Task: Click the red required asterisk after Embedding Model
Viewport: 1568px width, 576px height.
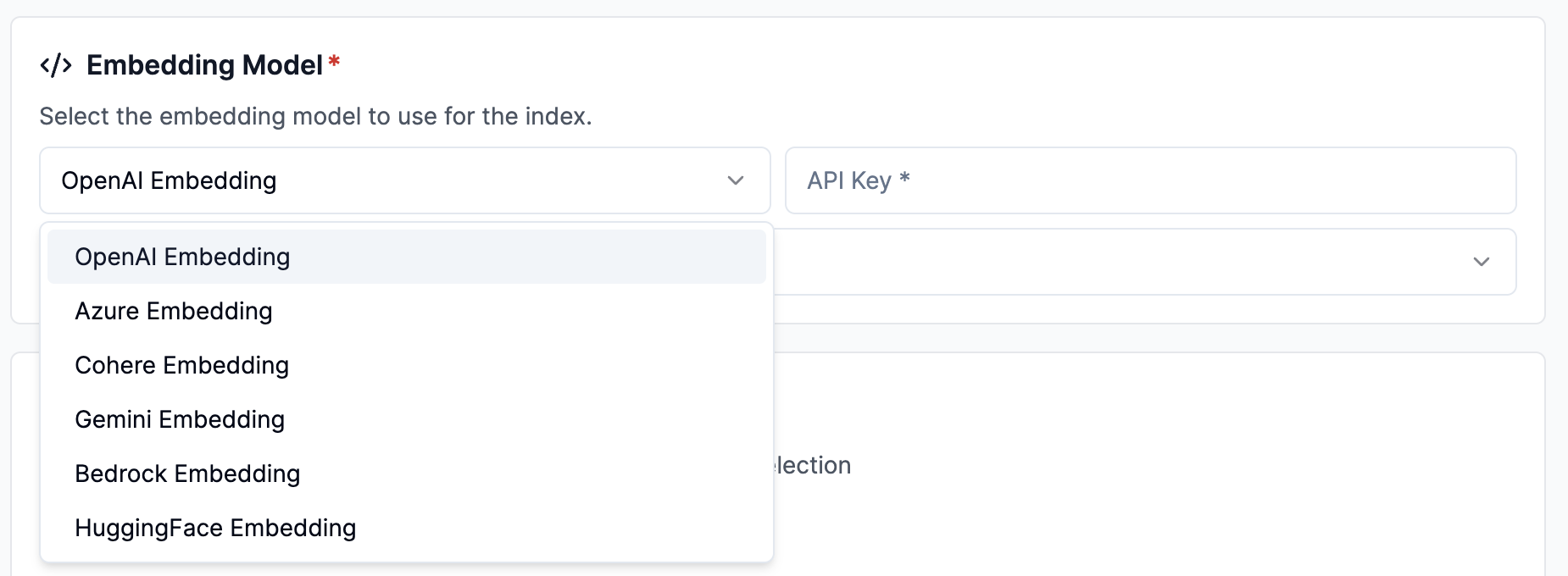Action: point(334,62)
